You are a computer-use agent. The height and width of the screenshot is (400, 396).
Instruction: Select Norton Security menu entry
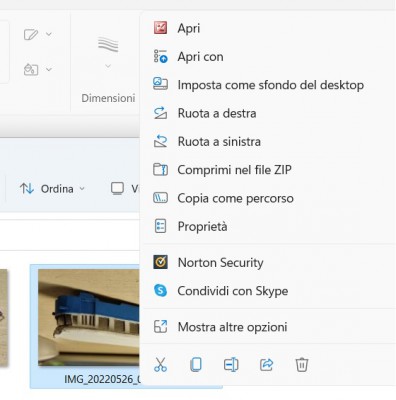point(268,263)
